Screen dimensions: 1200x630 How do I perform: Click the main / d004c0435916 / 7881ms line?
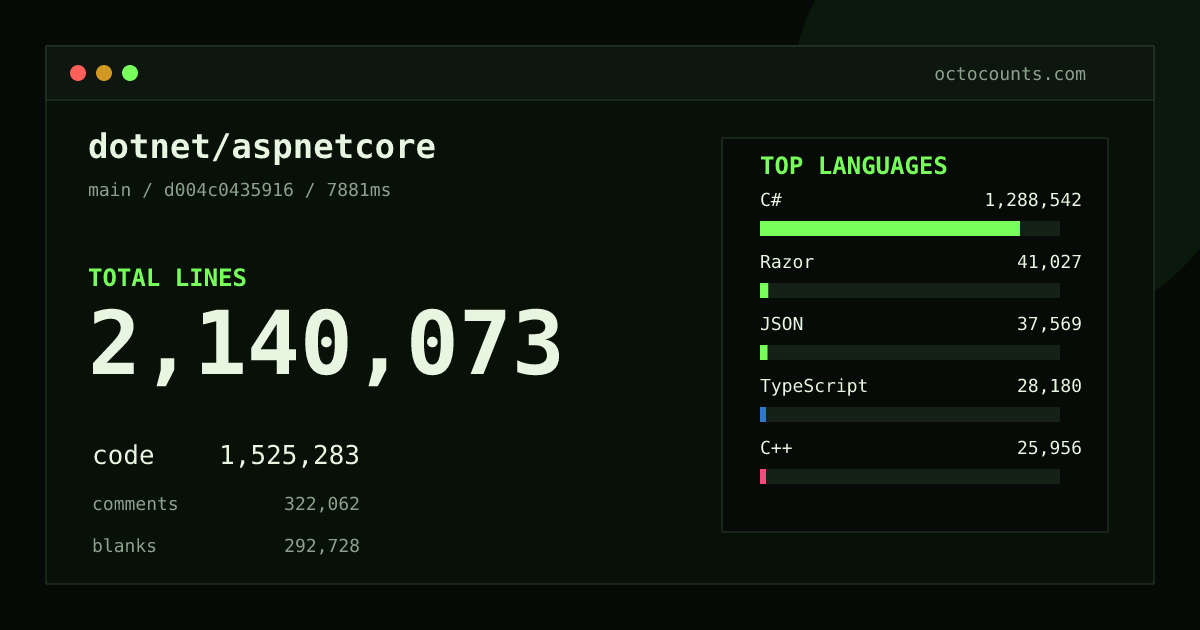pyautogui.click(x=240, y=190)
